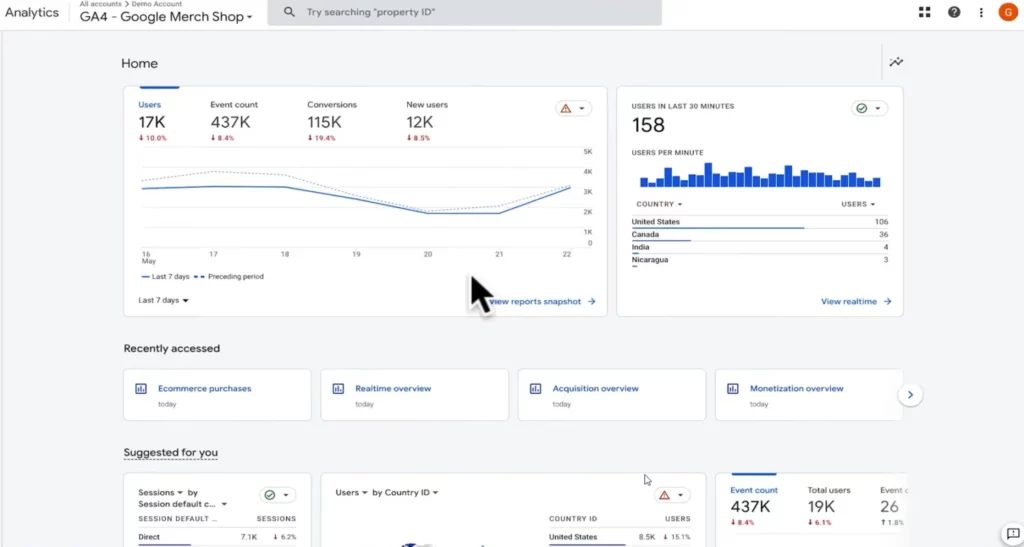Select Total users tab in bottom right card
Image resolution: width=1024 pixels, height=547 pixels.
click(829, 506)
